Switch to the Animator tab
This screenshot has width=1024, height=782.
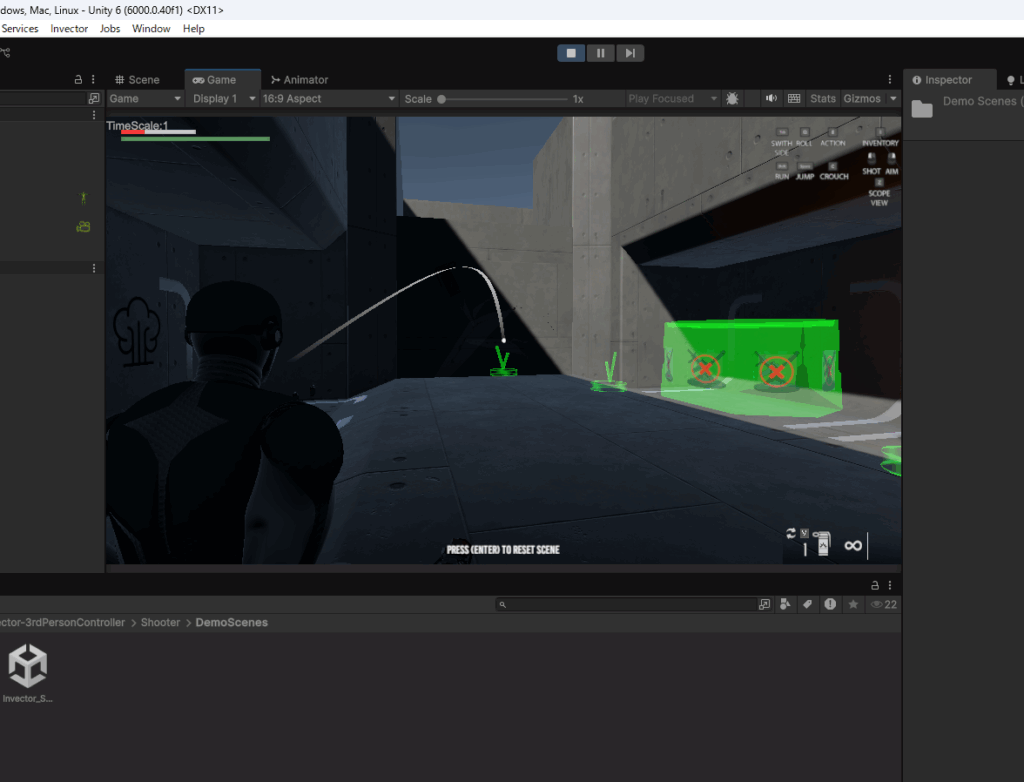point(300,80)
